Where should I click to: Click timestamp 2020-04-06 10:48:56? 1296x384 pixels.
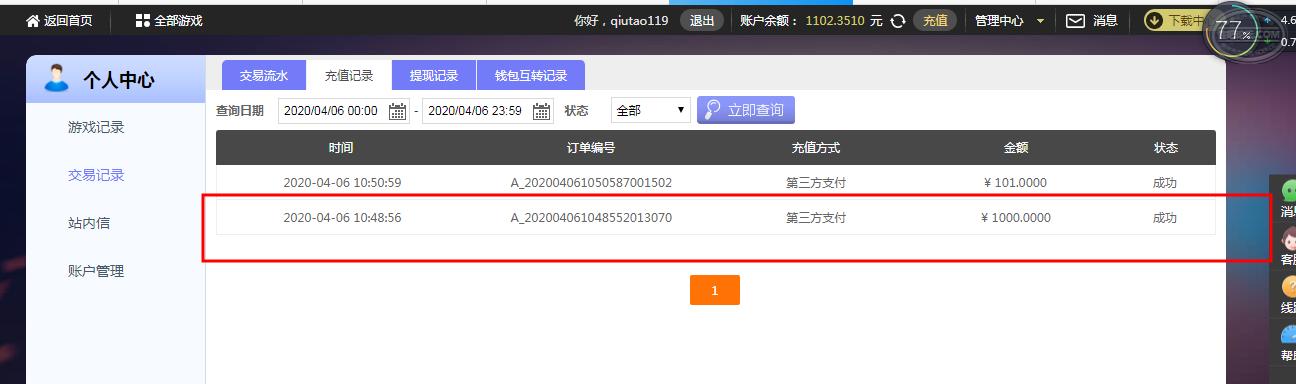coord(342,218)
